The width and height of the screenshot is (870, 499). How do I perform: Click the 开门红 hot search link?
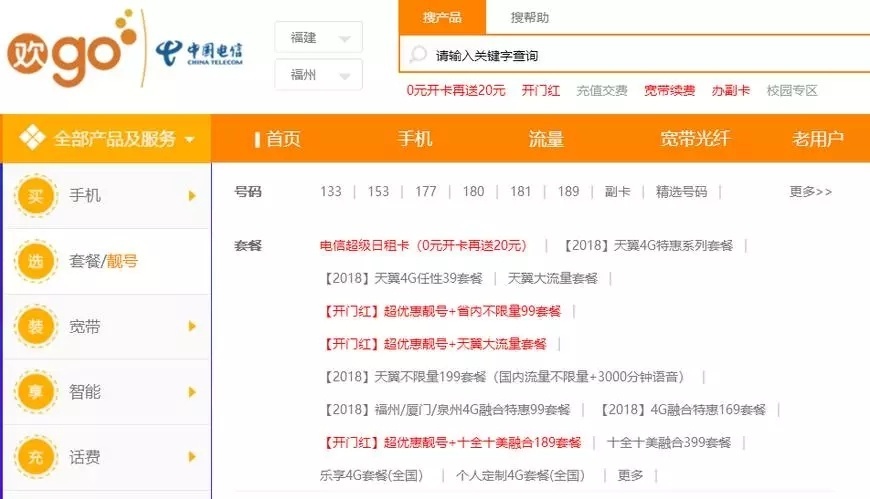(540, 90)
